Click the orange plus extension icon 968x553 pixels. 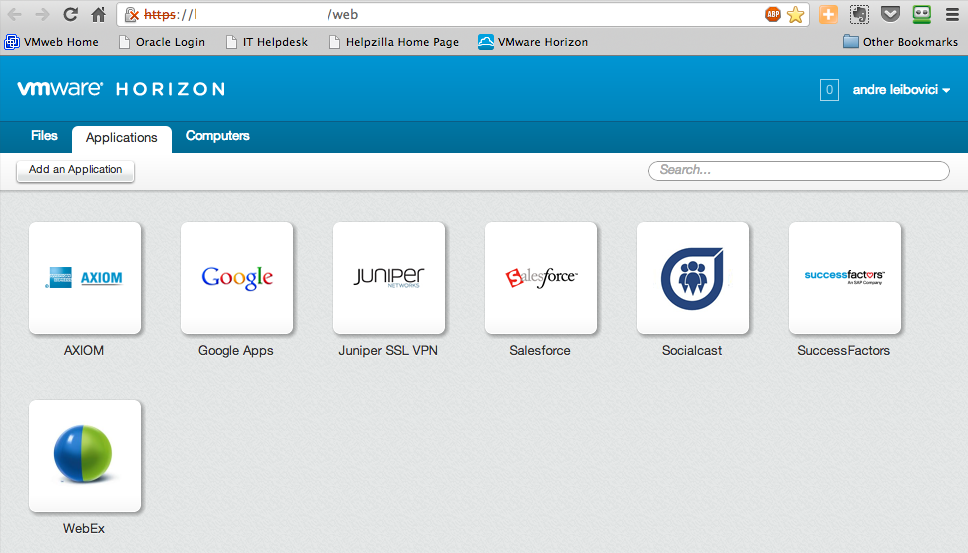tap(828, 14)
